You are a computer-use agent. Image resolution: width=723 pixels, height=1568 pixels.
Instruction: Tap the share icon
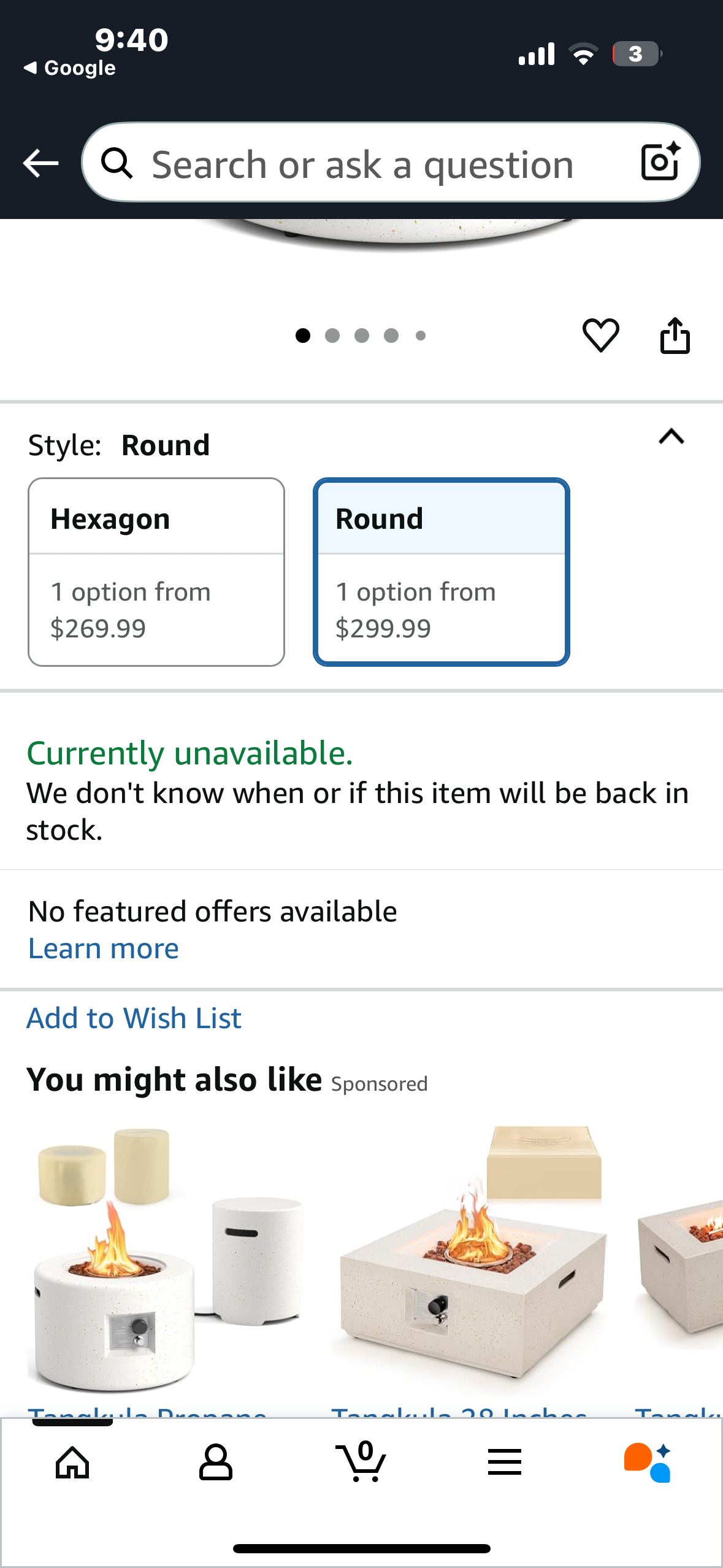[x=675, y=335]
